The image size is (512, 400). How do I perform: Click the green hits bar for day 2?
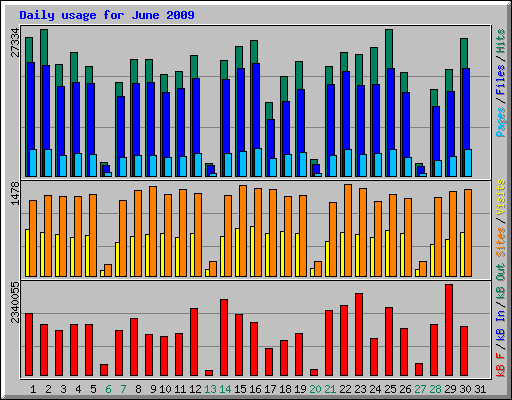click(x=45, y=47)
